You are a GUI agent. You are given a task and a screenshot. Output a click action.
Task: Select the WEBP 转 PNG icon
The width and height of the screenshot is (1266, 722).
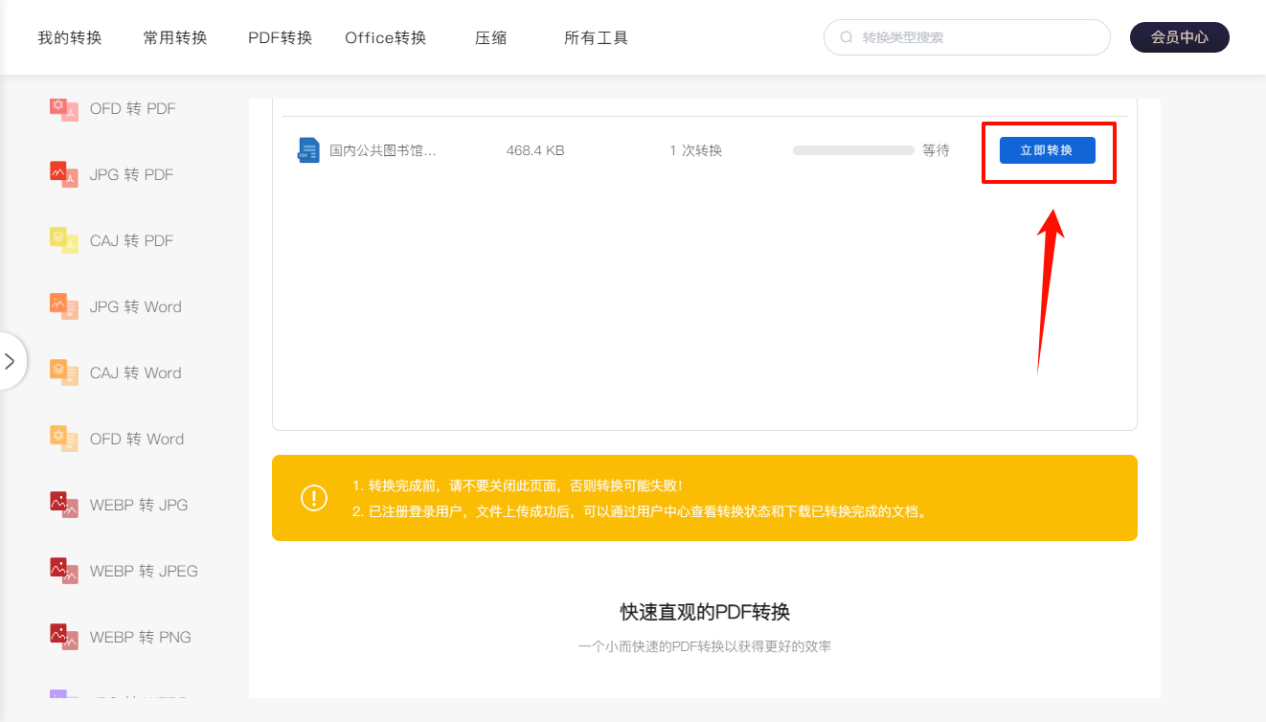(x=64, y=637)
